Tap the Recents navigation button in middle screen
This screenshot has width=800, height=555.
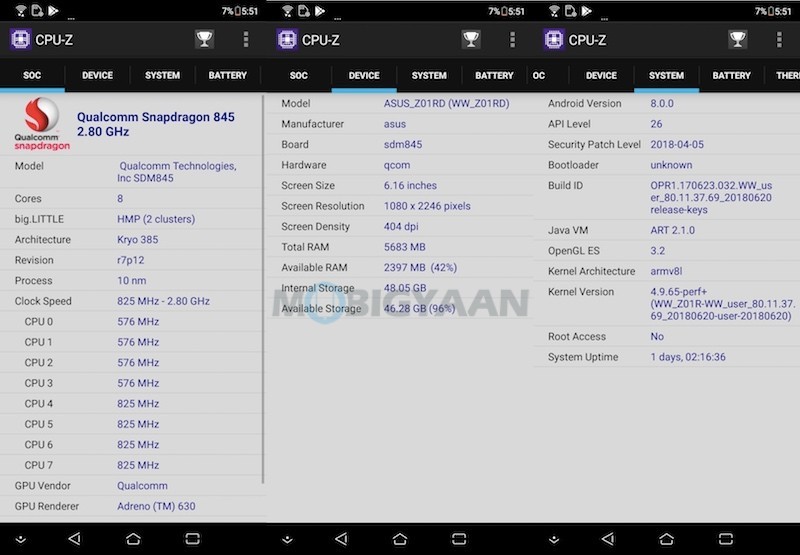coord(459,539)
